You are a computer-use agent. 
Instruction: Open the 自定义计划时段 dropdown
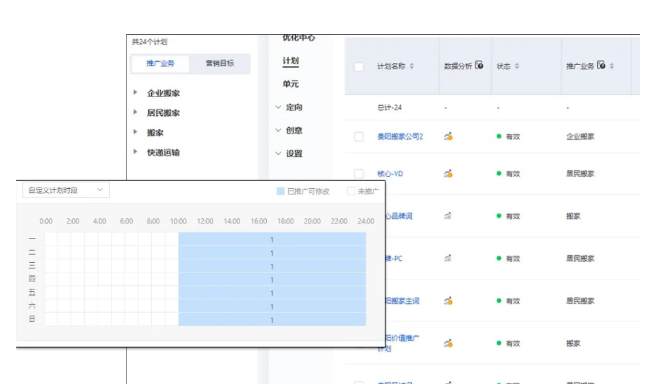[66, 190]
